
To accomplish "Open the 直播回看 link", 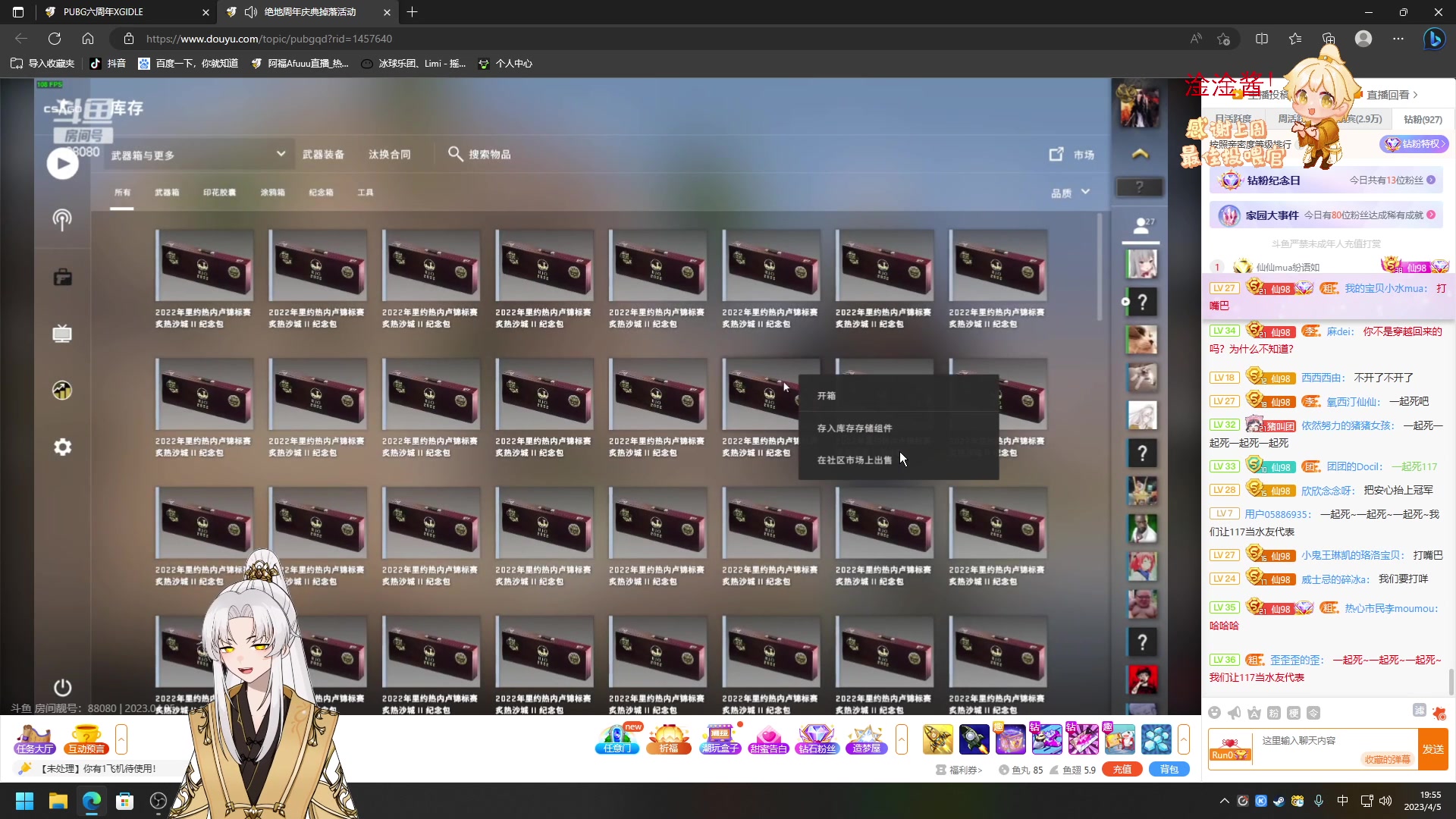I will [x=1392, y=95].
